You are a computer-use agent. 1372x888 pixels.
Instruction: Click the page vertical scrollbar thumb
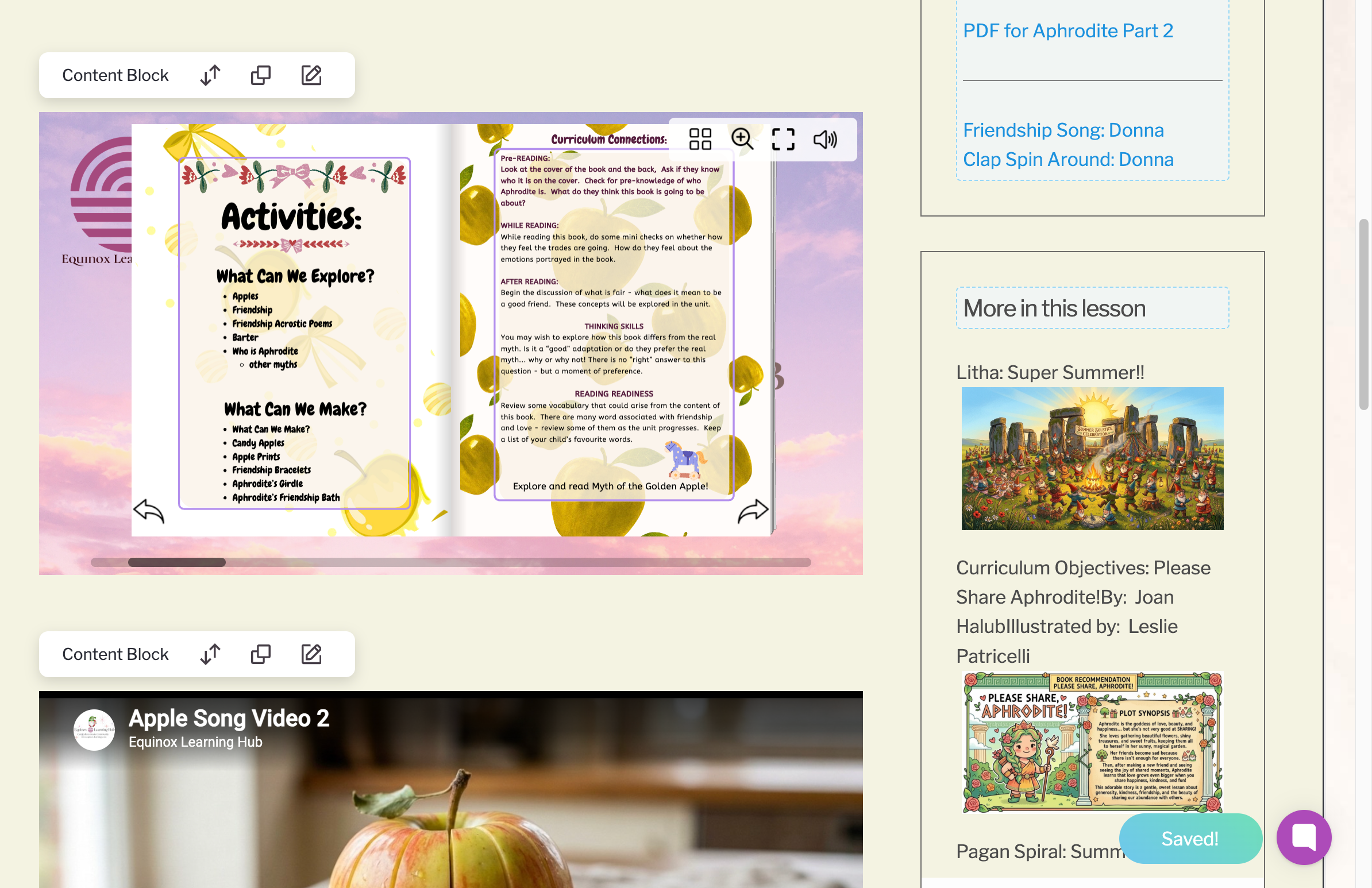coord(1363,314)
